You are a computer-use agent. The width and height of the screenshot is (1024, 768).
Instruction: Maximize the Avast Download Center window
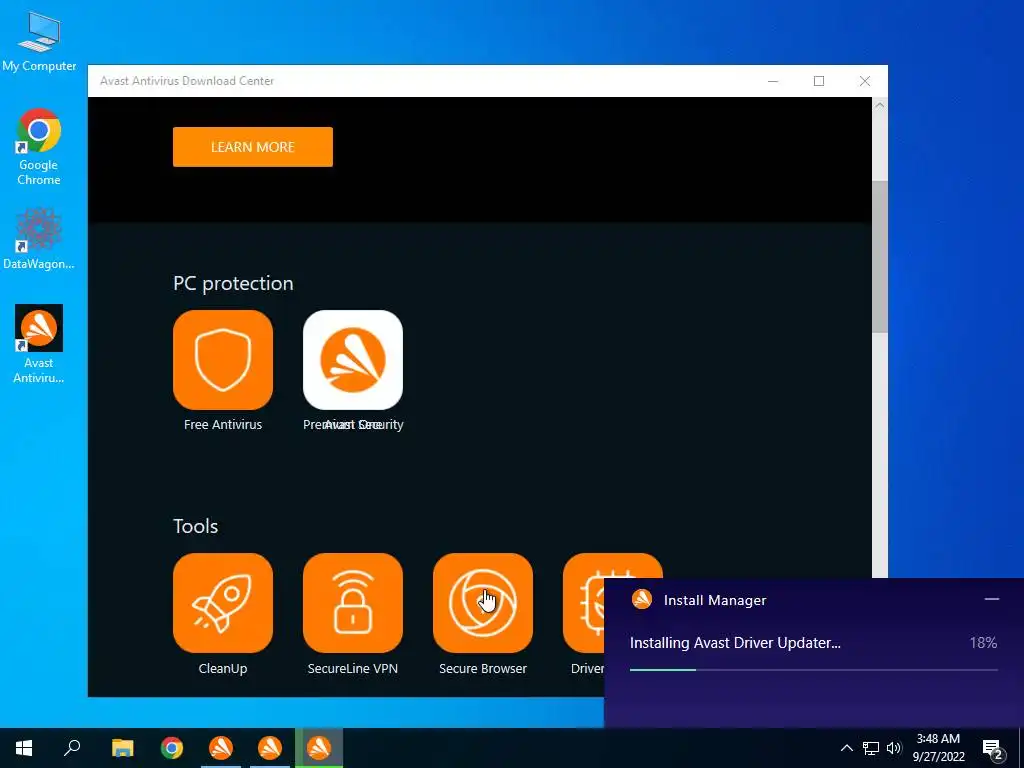pyautogui.click(x=819, y=81)
